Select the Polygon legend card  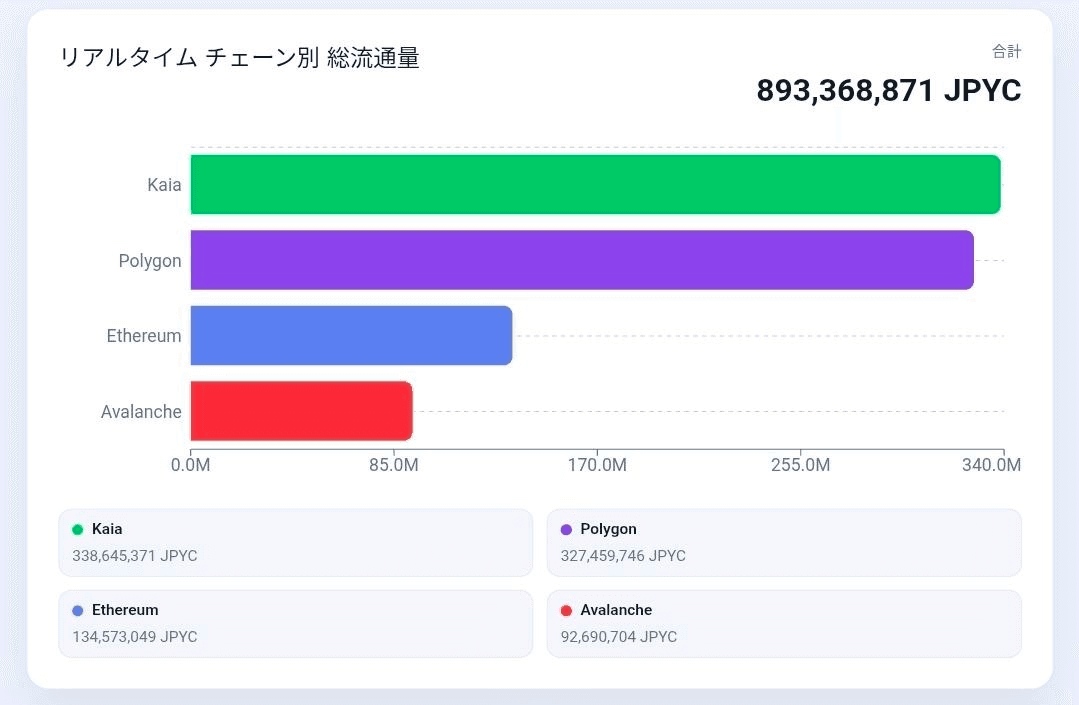pyautogui.click(x=784, y=543)
